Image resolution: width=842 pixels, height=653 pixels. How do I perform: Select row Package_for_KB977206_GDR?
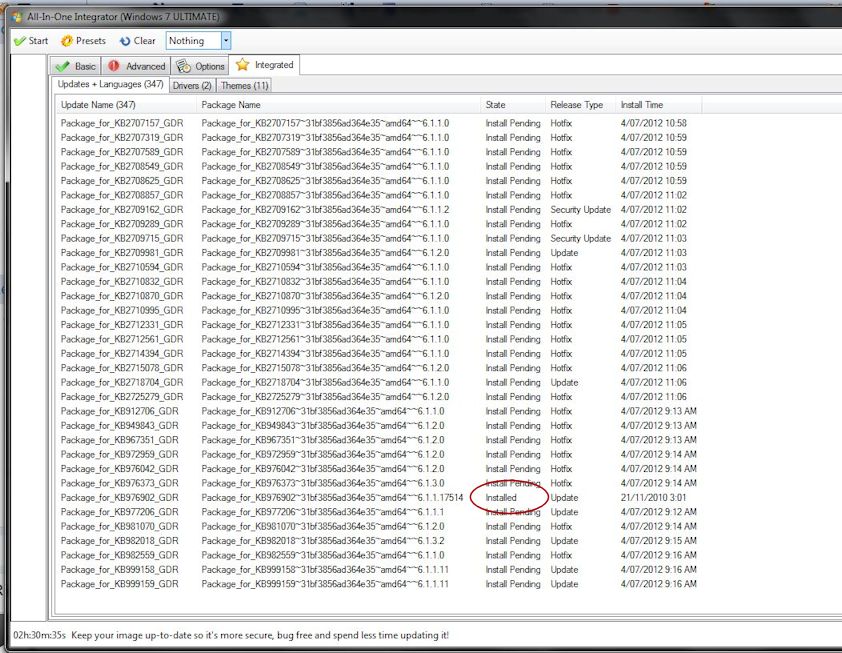[x=379, y=512]
